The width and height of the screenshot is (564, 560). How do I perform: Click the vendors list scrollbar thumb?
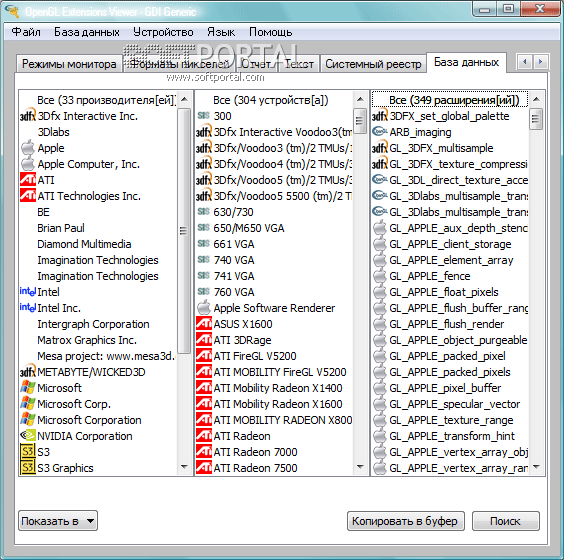[x=183, y=231]
